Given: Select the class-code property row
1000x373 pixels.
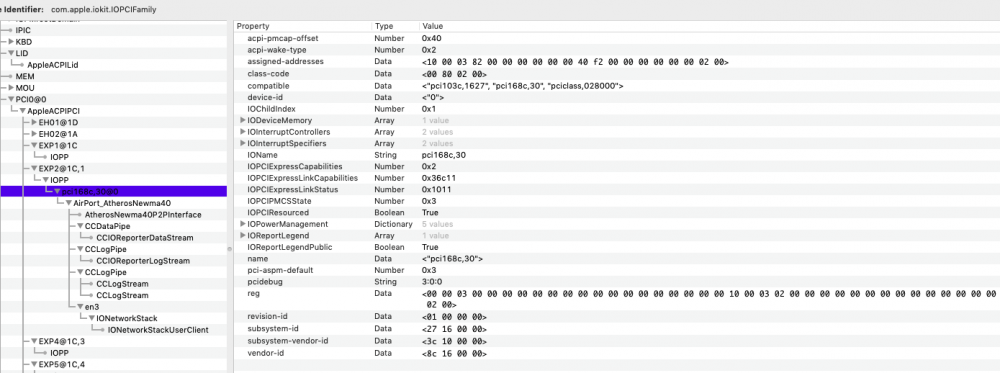Looking at the screenshot, I should click(617, 73).
